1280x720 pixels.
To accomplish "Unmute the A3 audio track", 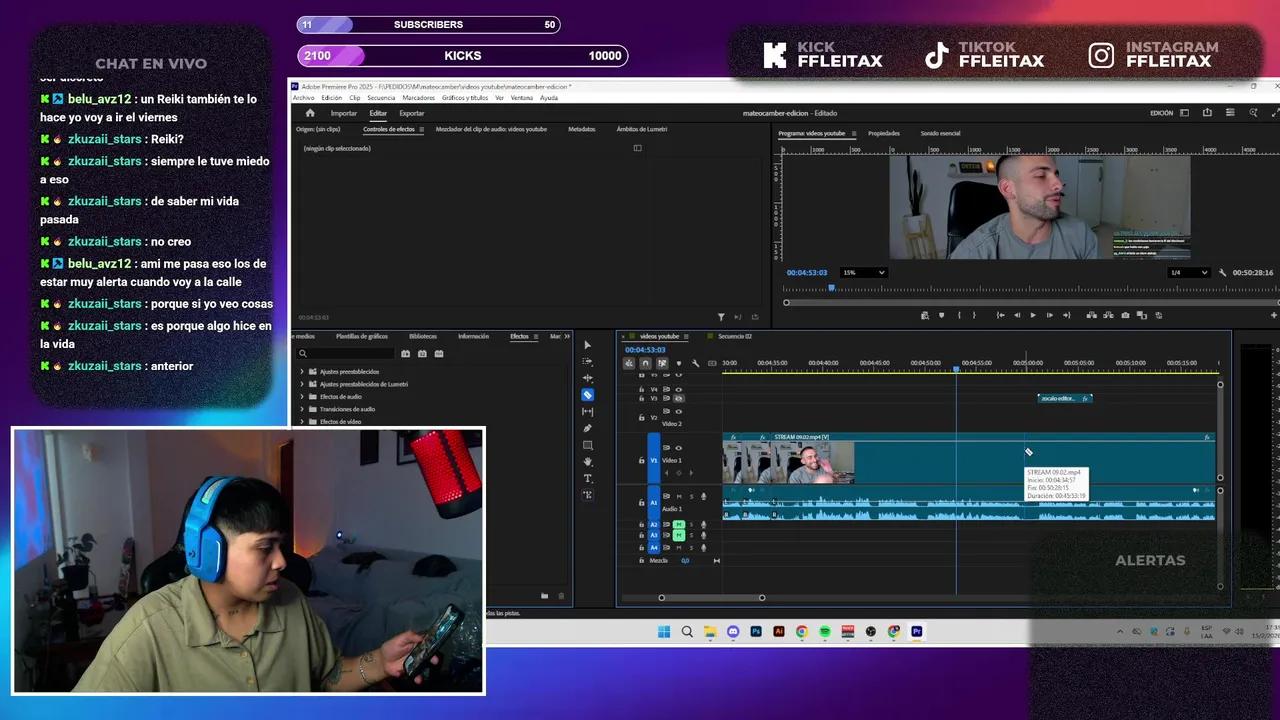I will point(679,535).
